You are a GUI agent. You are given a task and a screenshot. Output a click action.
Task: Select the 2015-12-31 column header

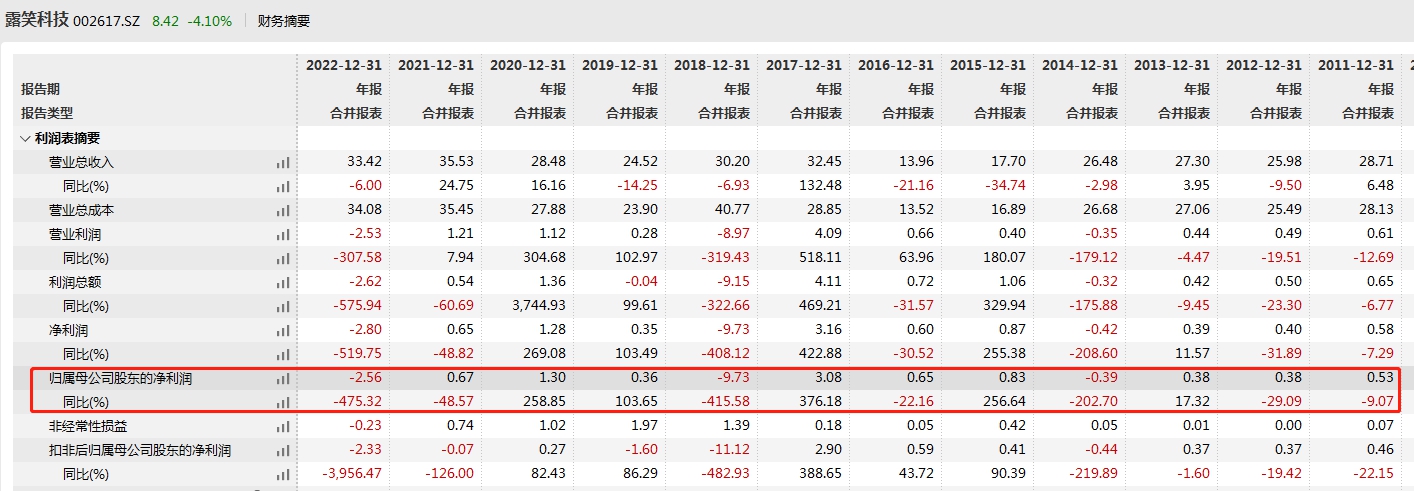coord(988,66)
